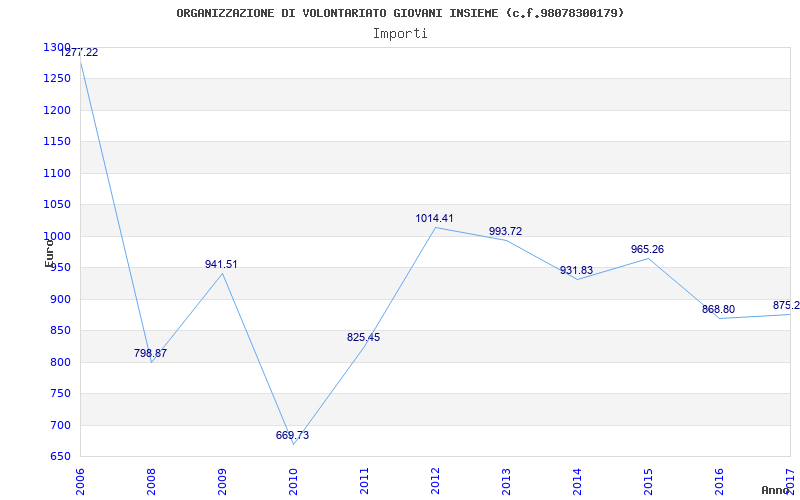
Task: Select the 2015 x-axis year label
Action: click(x=647, y=482)
